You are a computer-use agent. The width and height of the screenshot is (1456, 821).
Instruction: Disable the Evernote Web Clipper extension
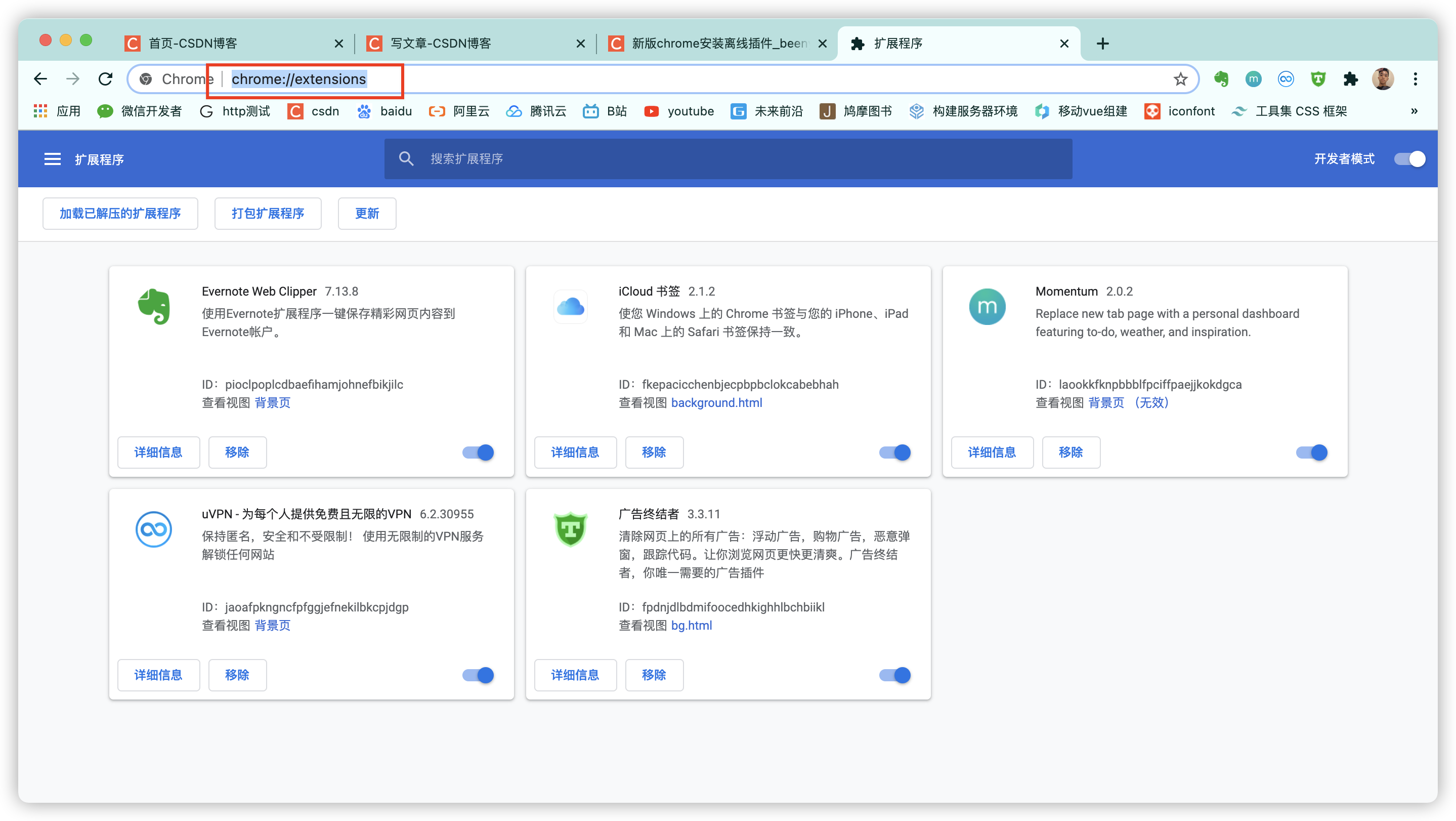(x=478, y=453)
